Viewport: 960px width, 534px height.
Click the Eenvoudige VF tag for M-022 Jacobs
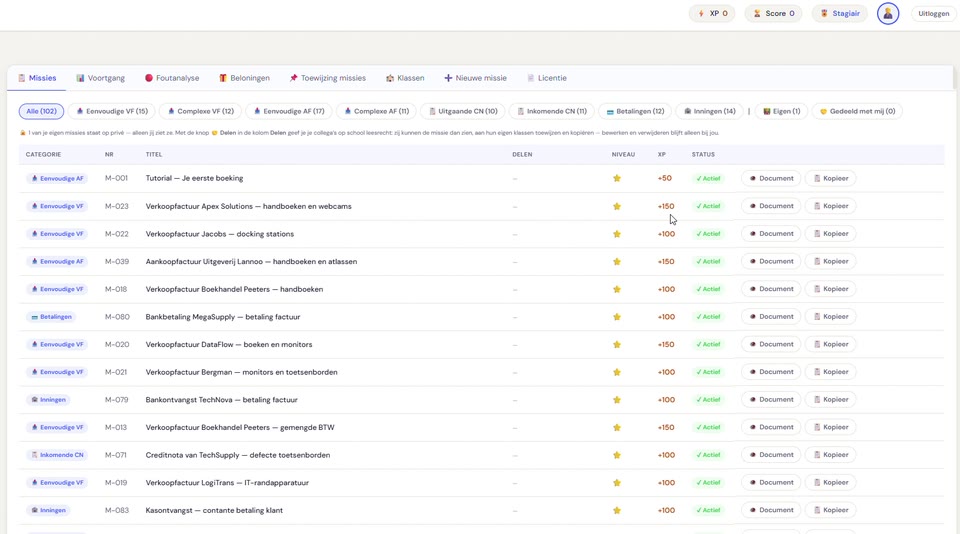click(x=57, y=234)
